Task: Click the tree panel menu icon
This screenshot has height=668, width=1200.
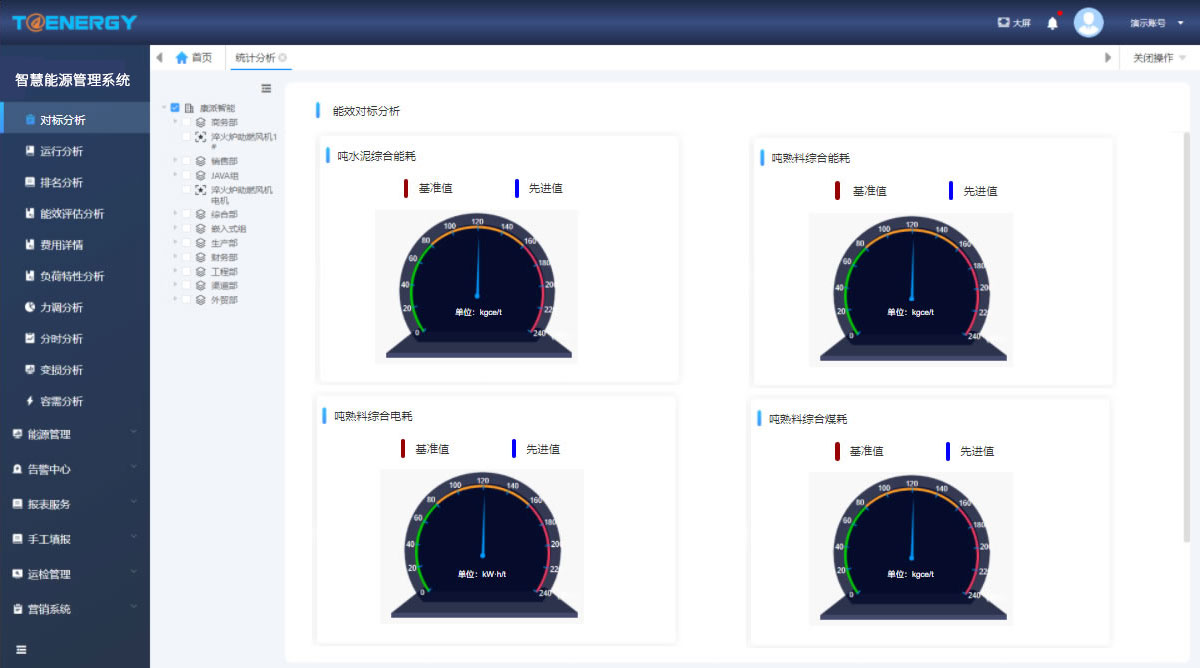Action: [x=266, y=88]
